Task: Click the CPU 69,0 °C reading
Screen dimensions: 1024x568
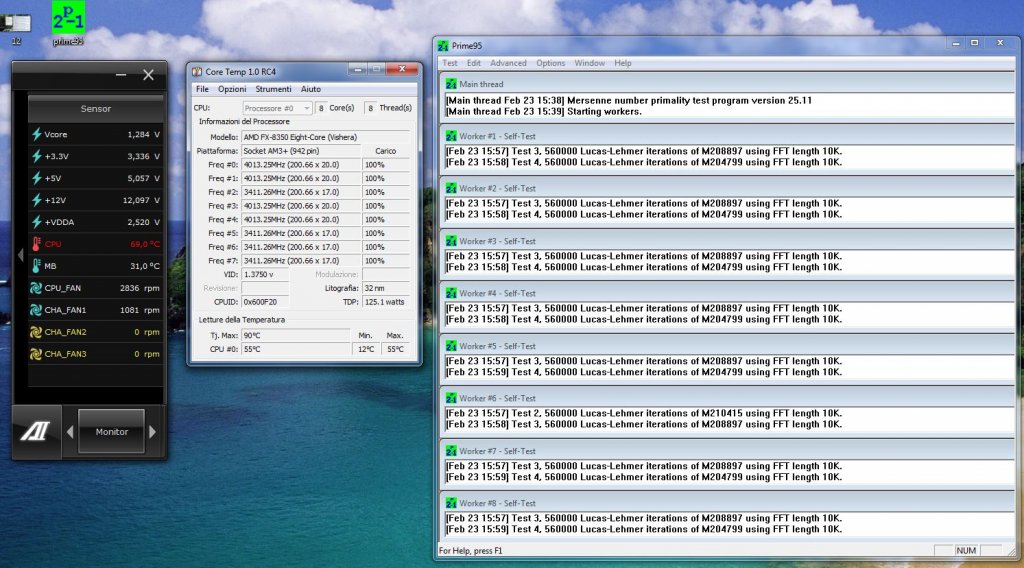Action: coord(145,244)
